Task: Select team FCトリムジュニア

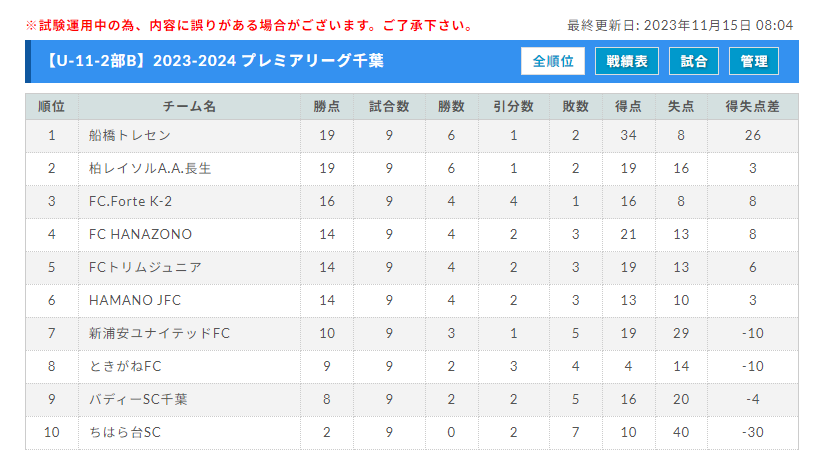Action: (145, 267)
